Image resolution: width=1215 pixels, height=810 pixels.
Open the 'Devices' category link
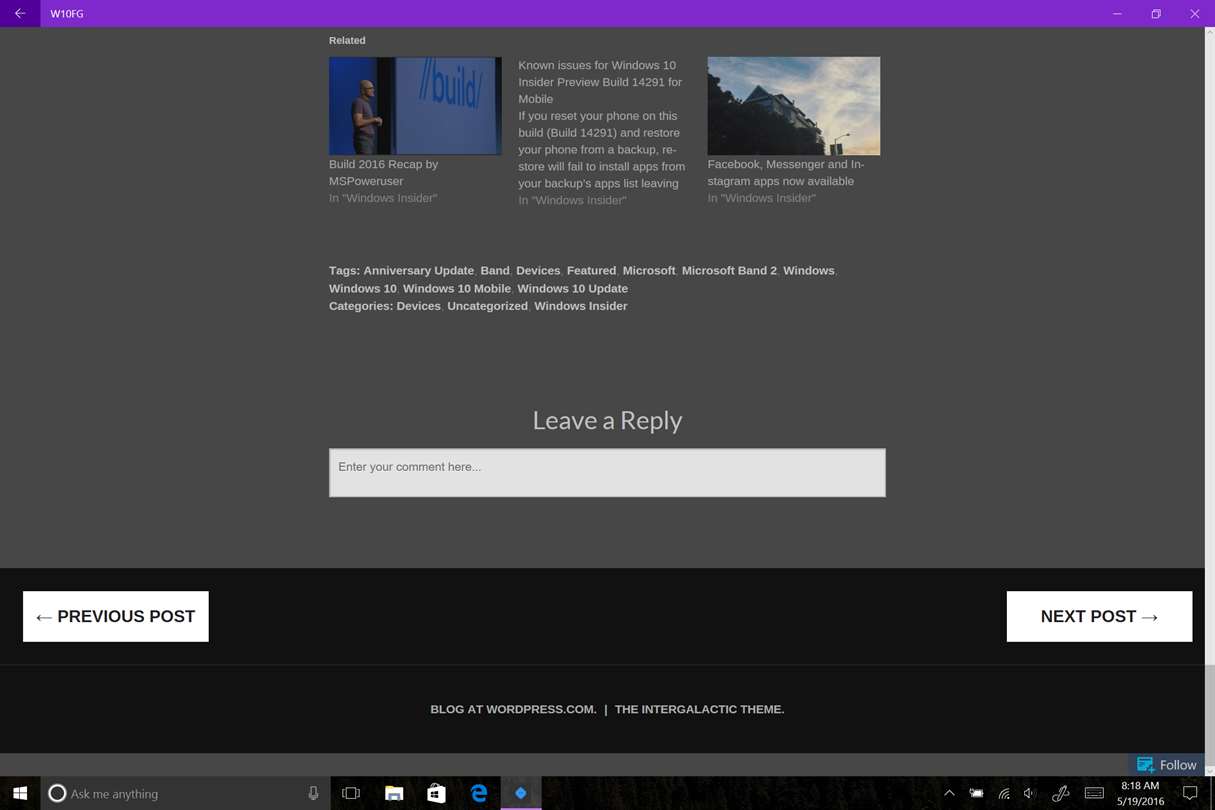(418, 306)
